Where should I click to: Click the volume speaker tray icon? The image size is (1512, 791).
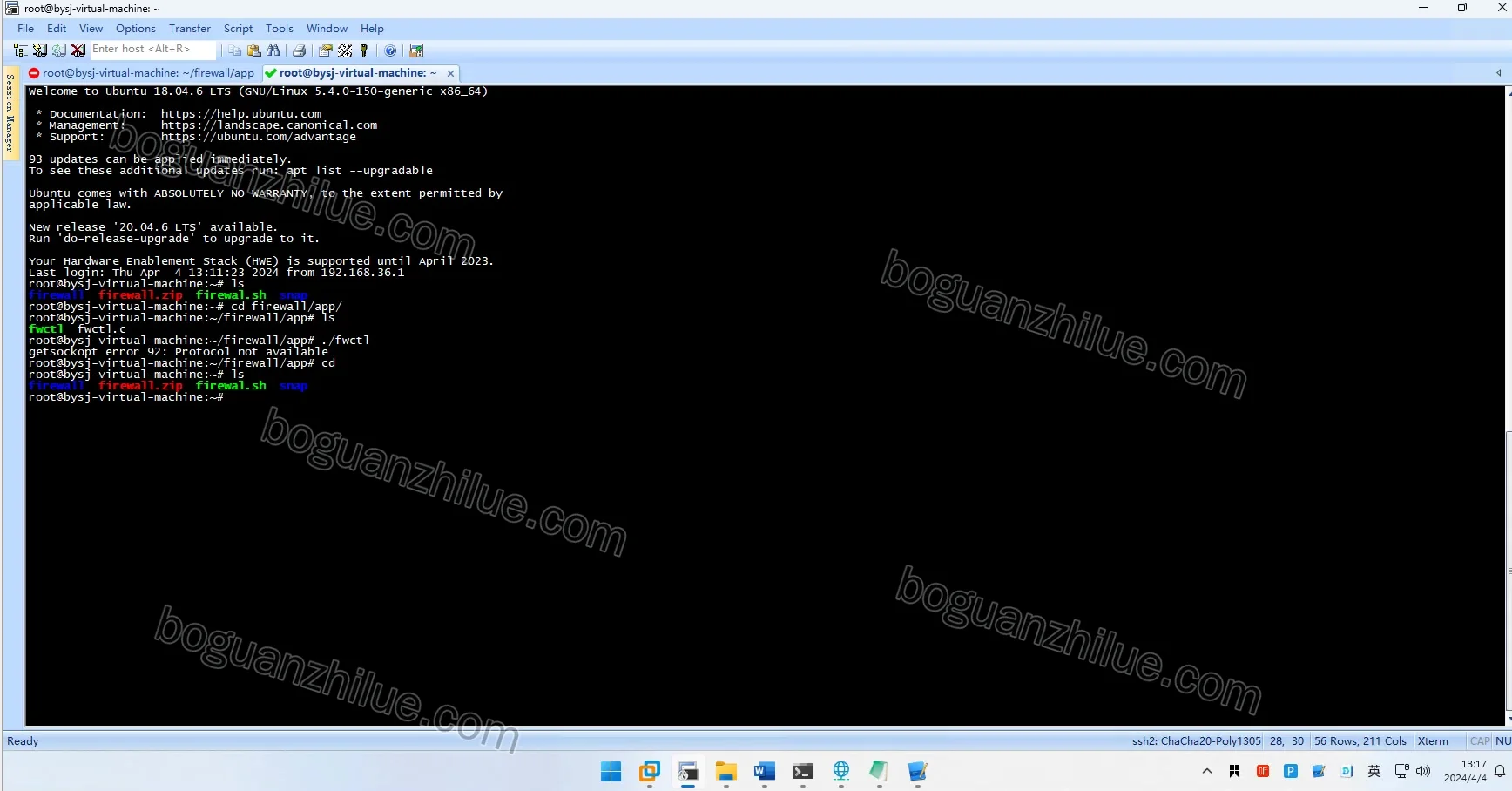(1423, 771)
